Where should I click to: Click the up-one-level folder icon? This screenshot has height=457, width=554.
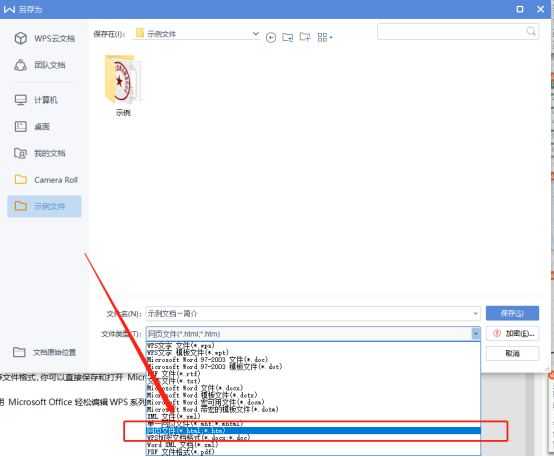(288, 37)
